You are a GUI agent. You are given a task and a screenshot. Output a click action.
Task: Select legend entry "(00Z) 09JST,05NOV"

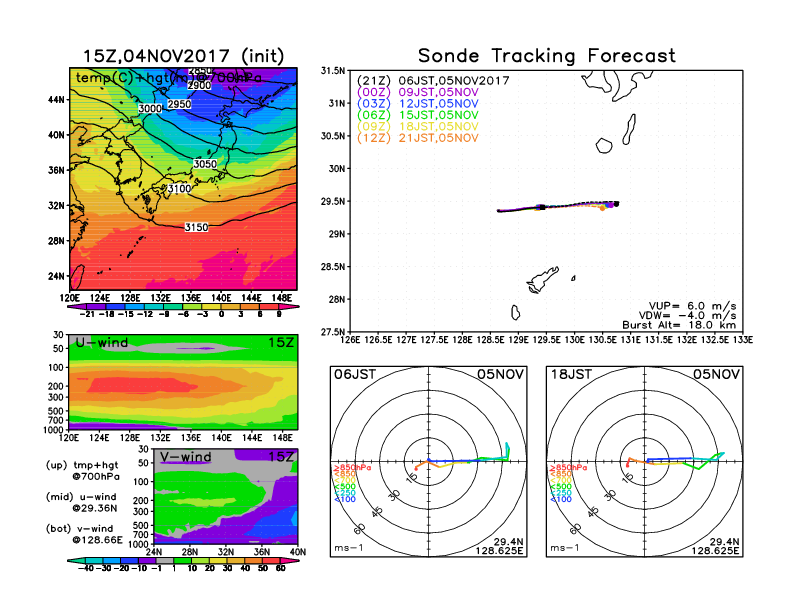click(417, 92)
